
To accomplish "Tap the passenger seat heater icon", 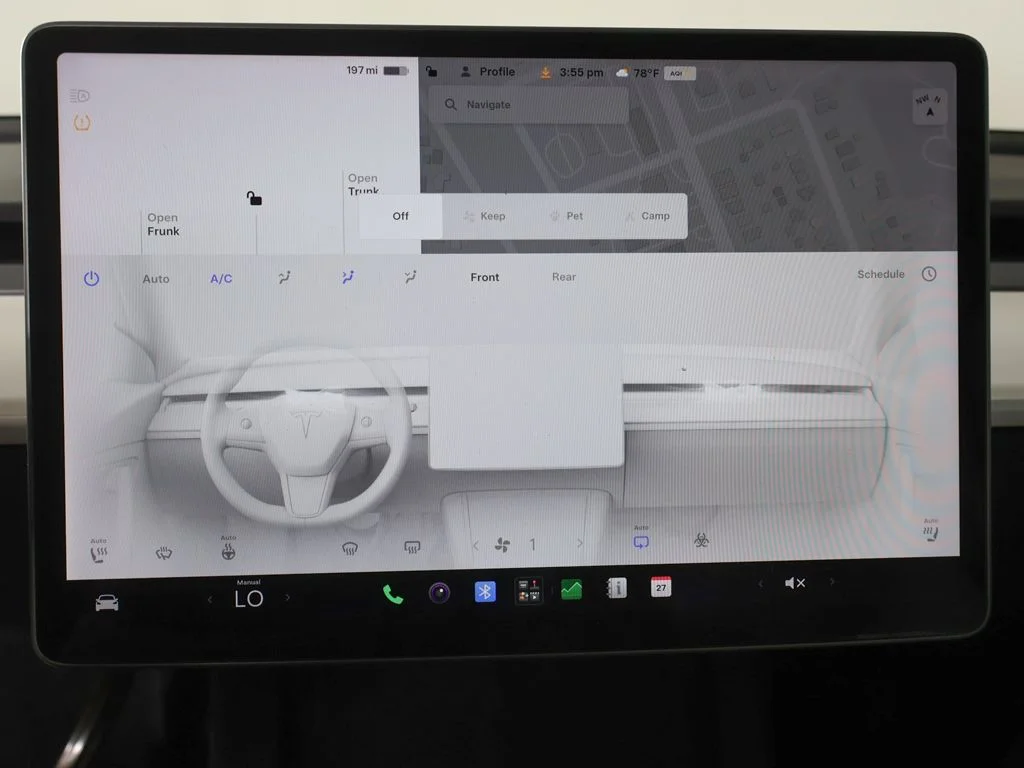I will point(931,531).
